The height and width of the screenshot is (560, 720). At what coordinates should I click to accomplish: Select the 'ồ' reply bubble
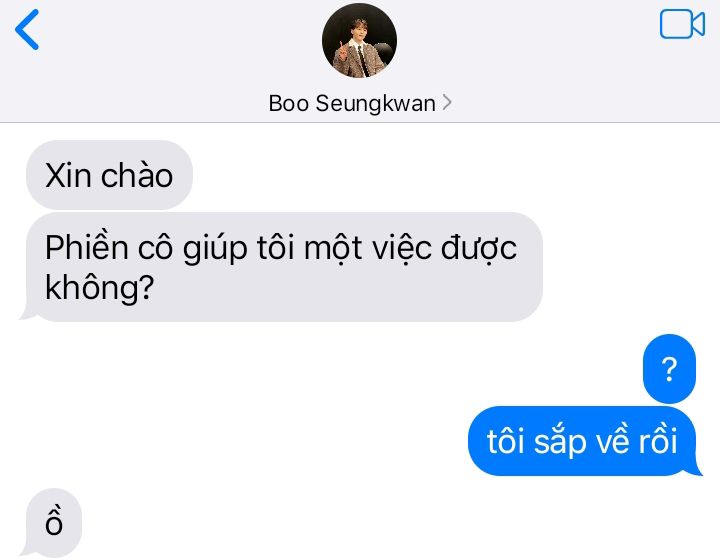point(51,523)
